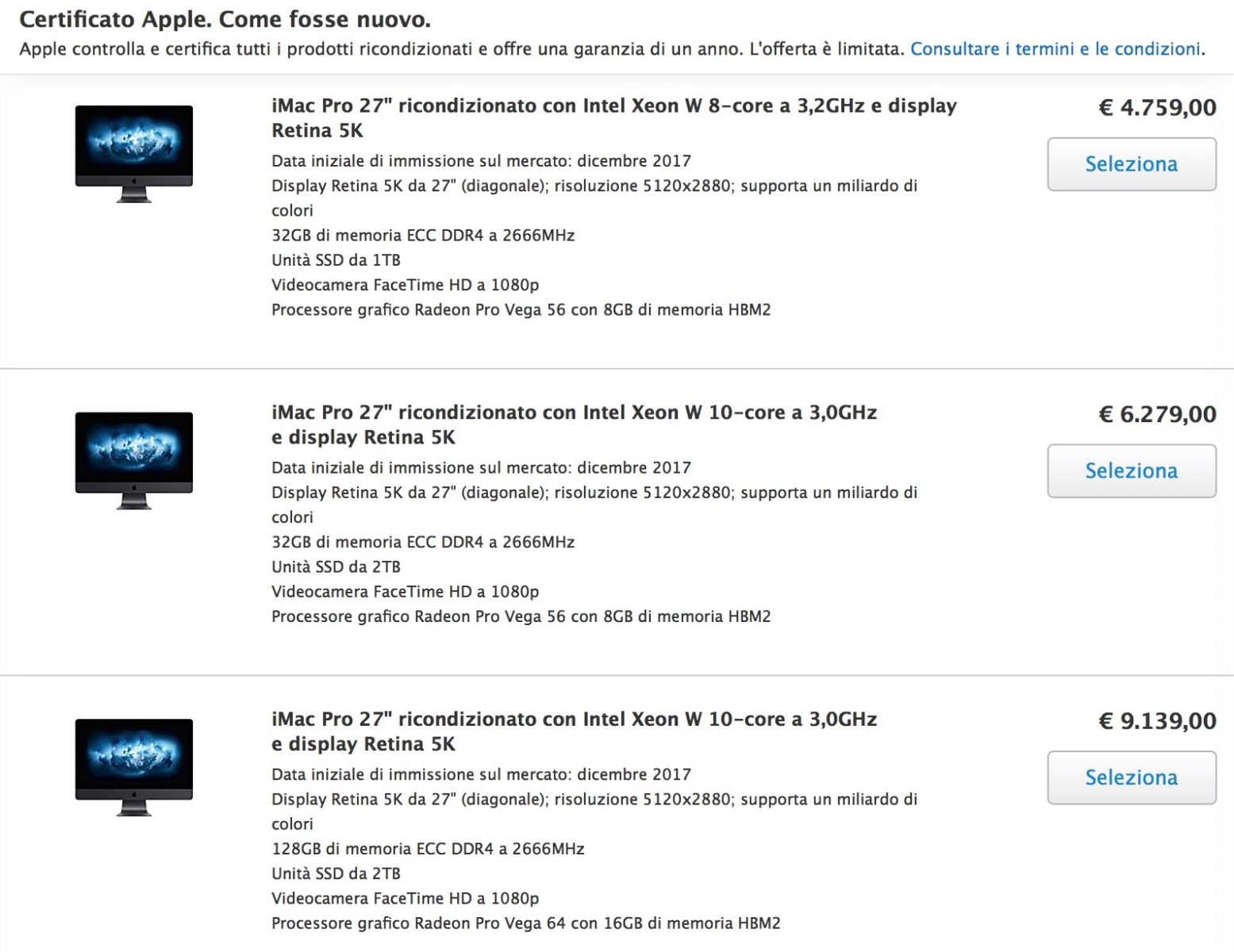Click the 'Unità SSD da 1TB' spec line

(x=336, y=260)
